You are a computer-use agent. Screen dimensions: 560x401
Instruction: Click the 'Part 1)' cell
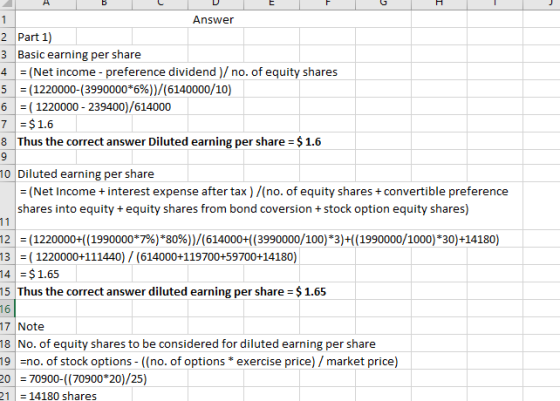click(35, 37)
